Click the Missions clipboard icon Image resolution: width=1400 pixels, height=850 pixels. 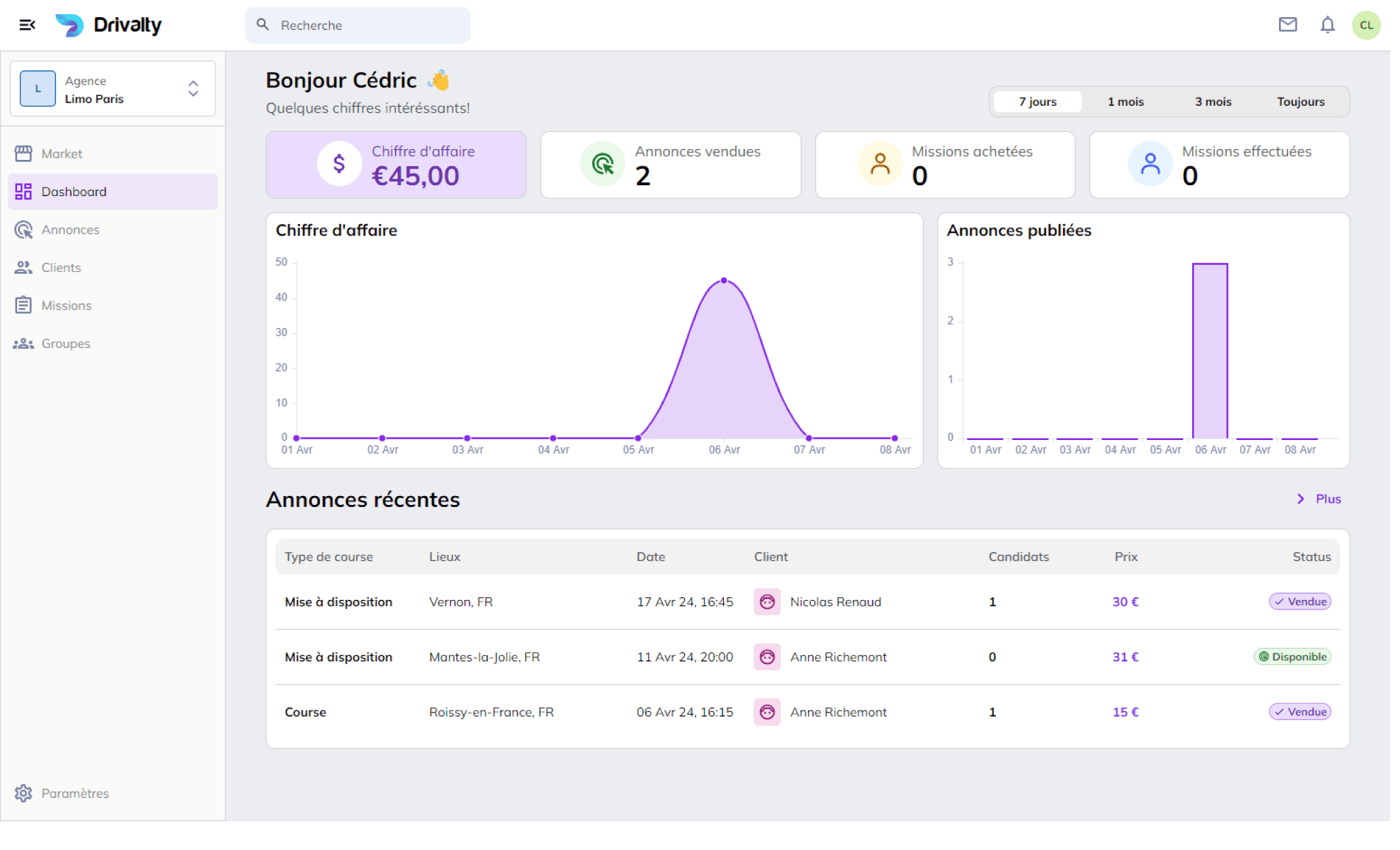[23, 305]
